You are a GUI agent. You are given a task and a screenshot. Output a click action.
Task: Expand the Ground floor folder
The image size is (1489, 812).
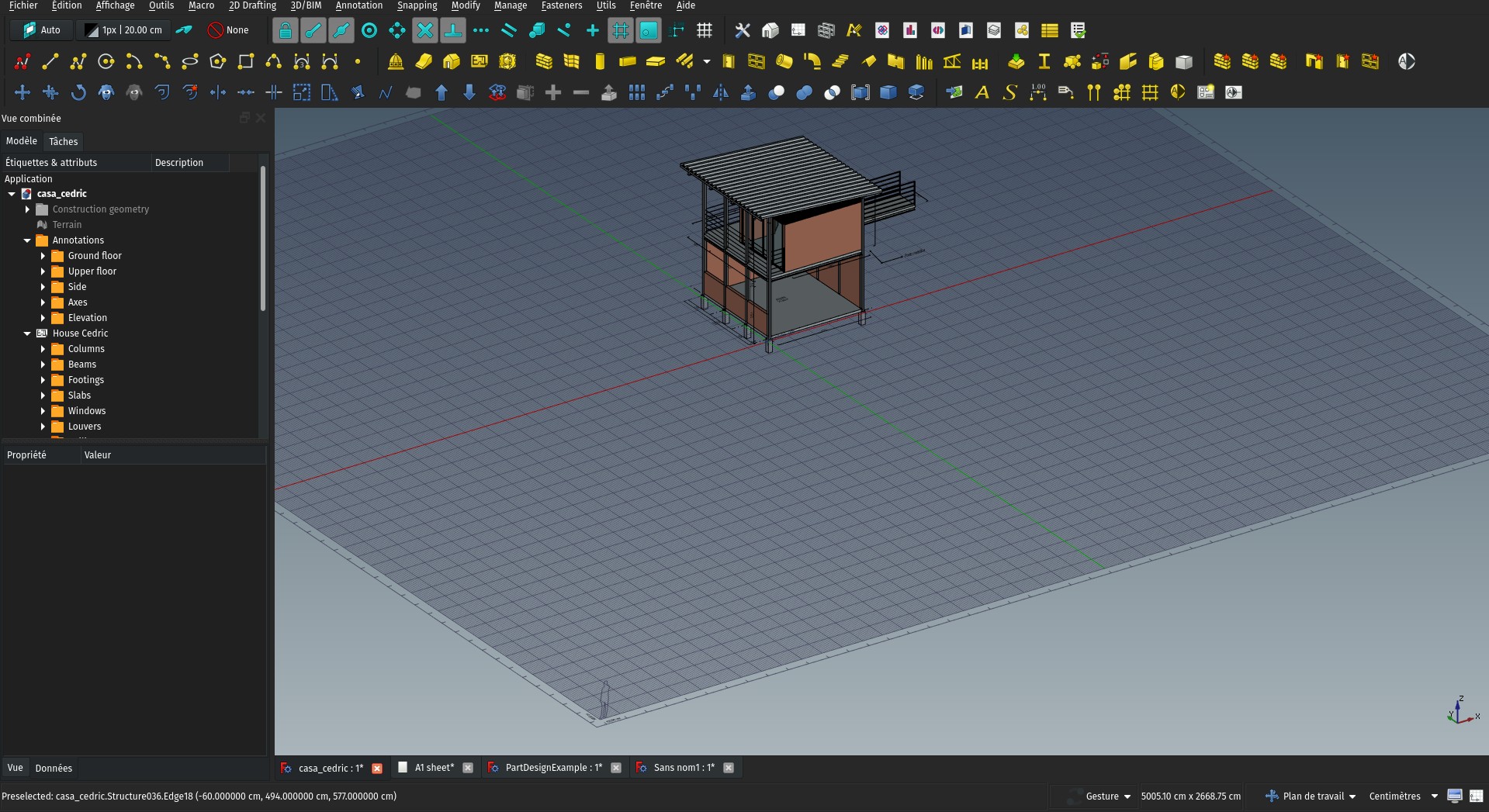[x=43, y=256]
